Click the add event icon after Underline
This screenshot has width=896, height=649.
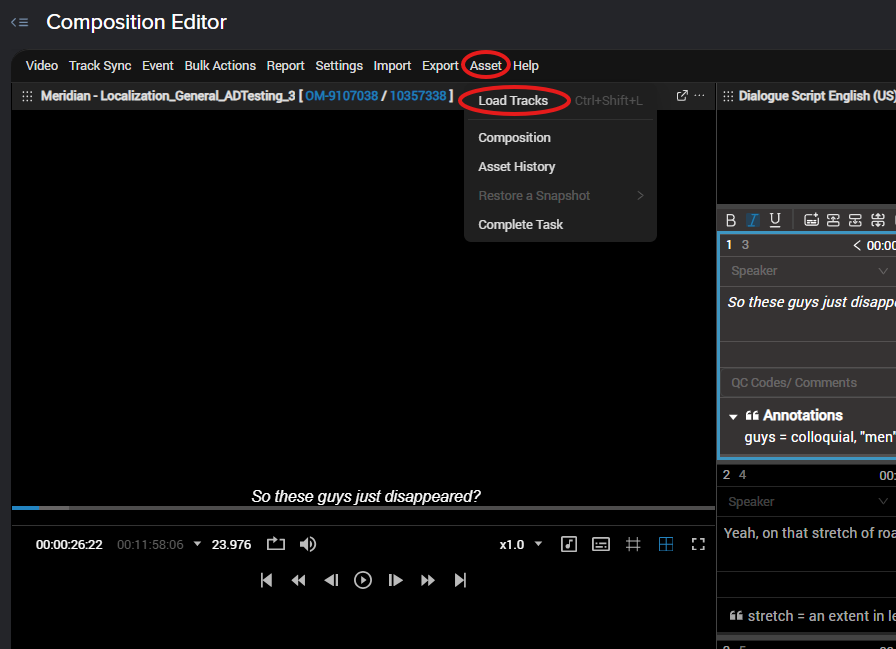(x=811, y=220)
